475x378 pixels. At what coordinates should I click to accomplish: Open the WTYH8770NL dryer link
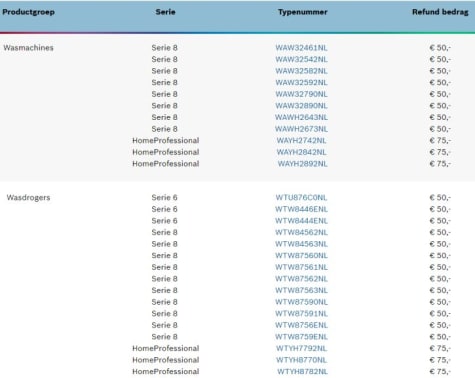pyautogui.click(x=301, y=360)
